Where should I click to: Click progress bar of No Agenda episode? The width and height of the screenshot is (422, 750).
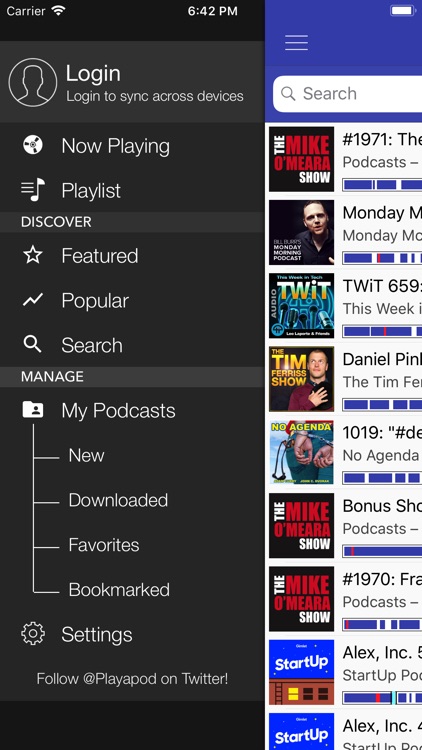382,477
